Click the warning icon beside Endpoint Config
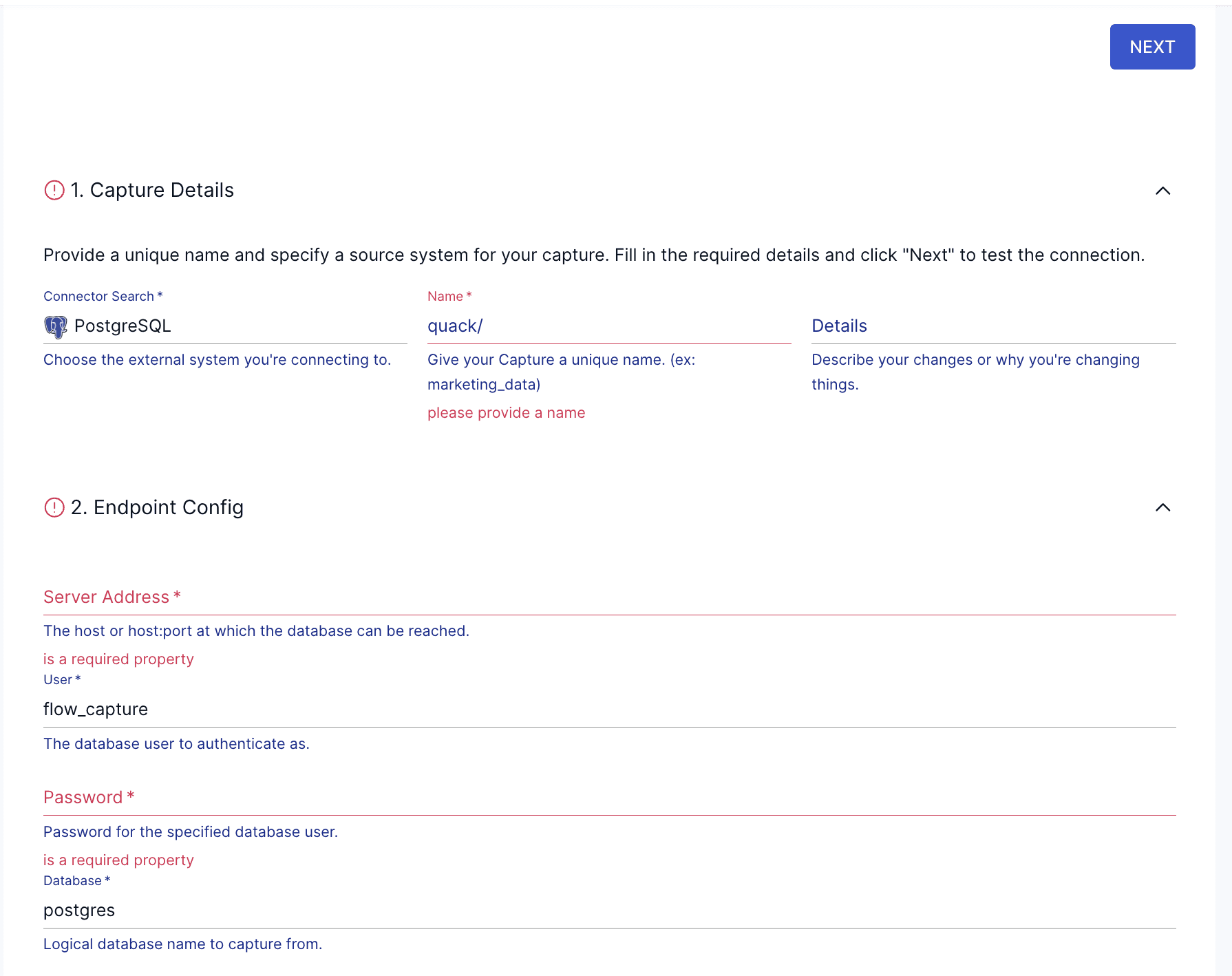1232x976 pixels. point(54,507)
